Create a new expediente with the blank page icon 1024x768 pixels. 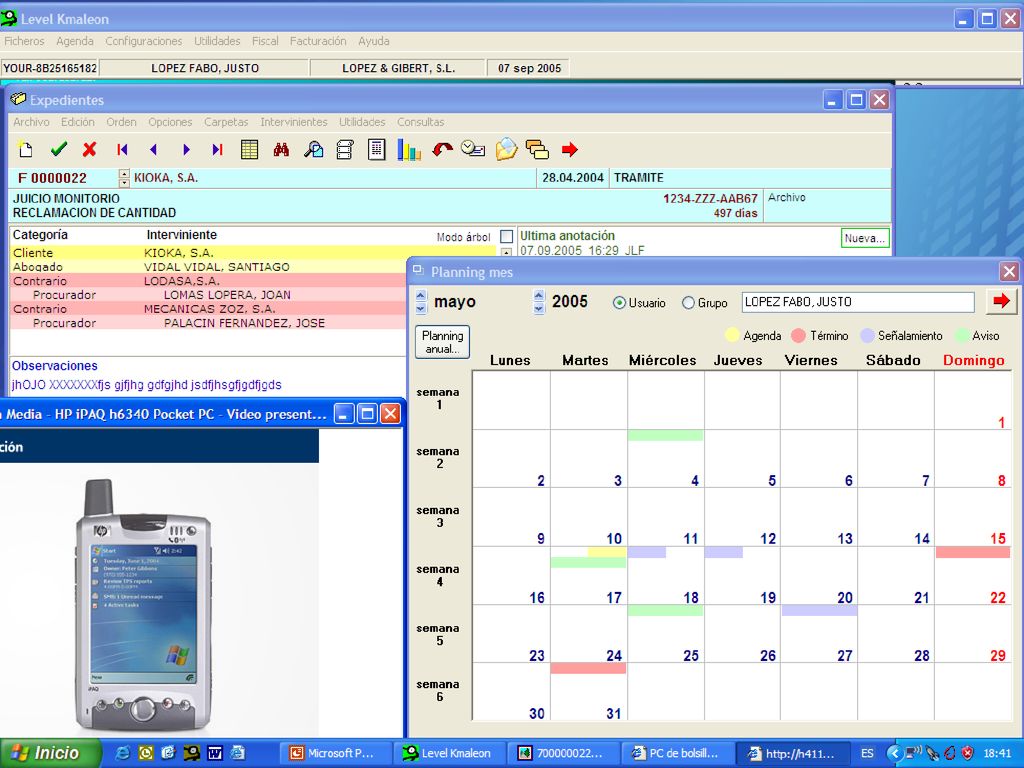point(25,150)
